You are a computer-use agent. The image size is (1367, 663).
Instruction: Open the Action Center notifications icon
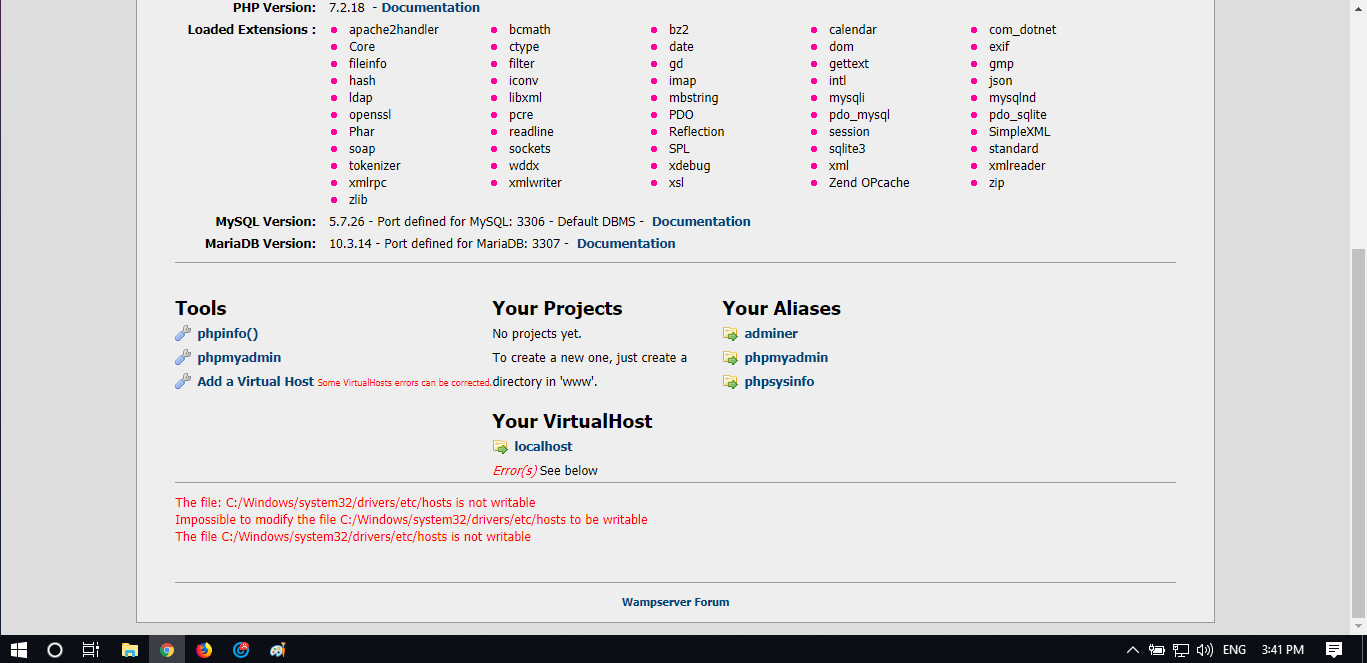pos(1333,649)
